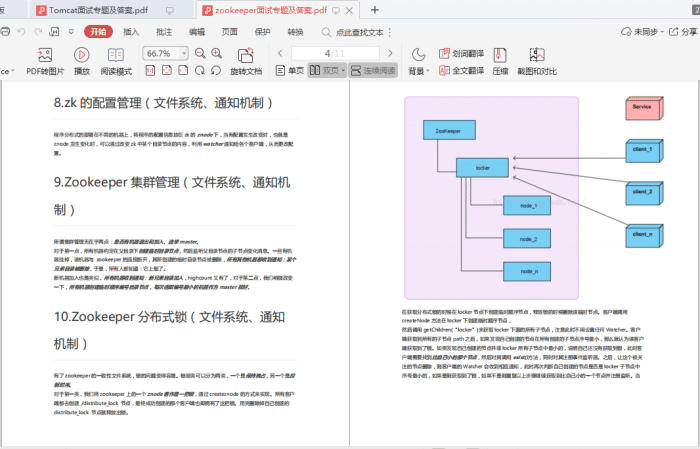Open the 背景 dropdown arrow
This screenshot has height=449, width=700.
(x=428, y=71)
